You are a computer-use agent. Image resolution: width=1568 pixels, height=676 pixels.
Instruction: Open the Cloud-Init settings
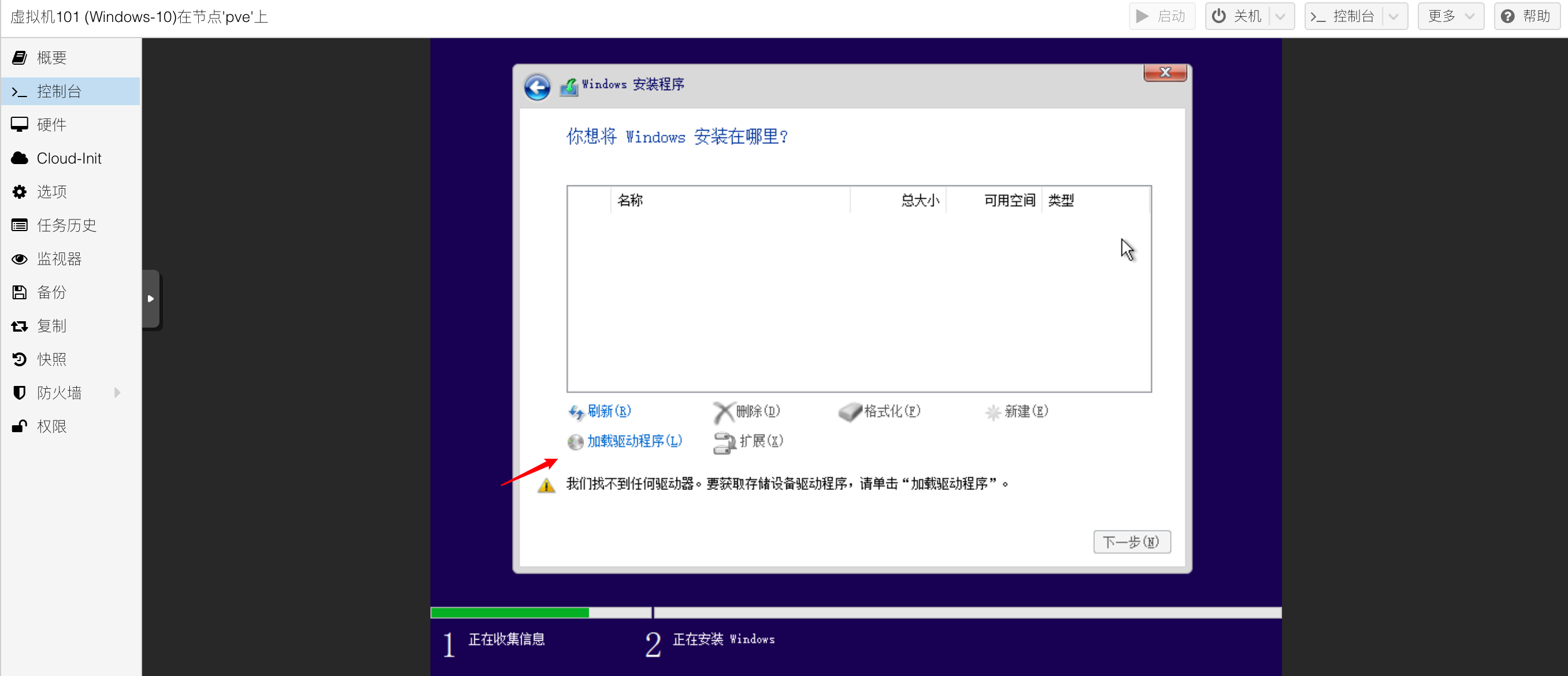(70, 158)
